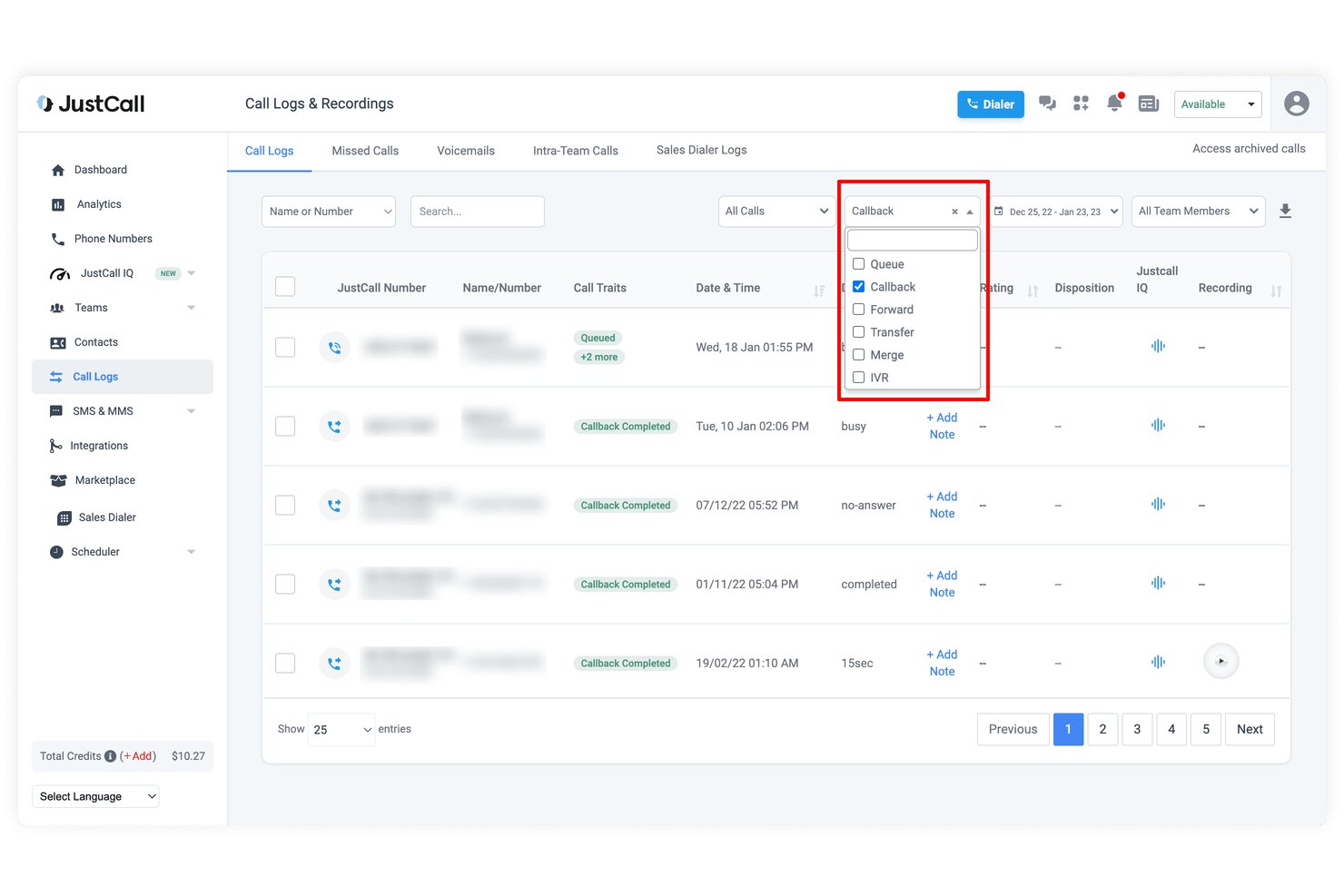Sort by Recording column arrows

1276,290
